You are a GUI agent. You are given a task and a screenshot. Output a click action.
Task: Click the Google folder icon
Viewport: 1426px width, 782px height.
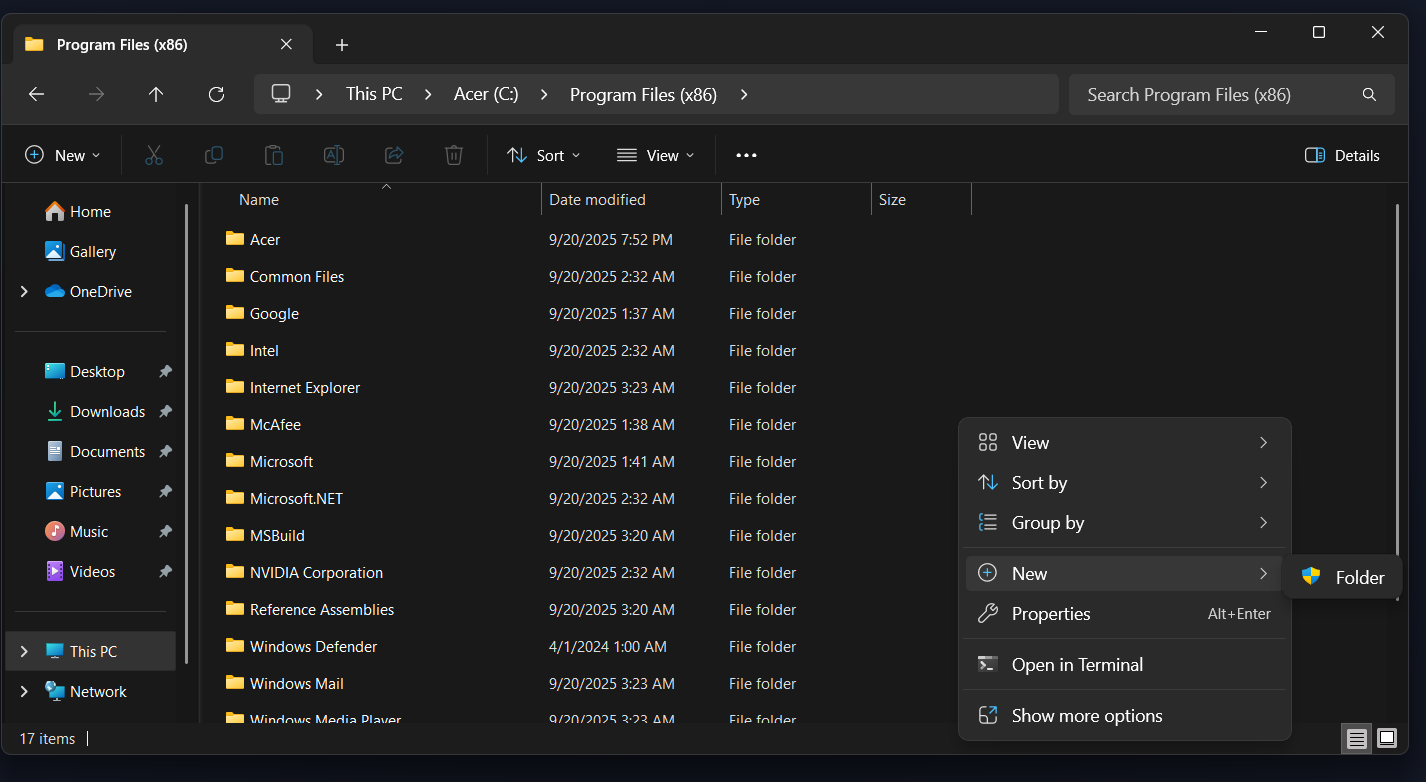pyautogui.click(x=235, y=313)
